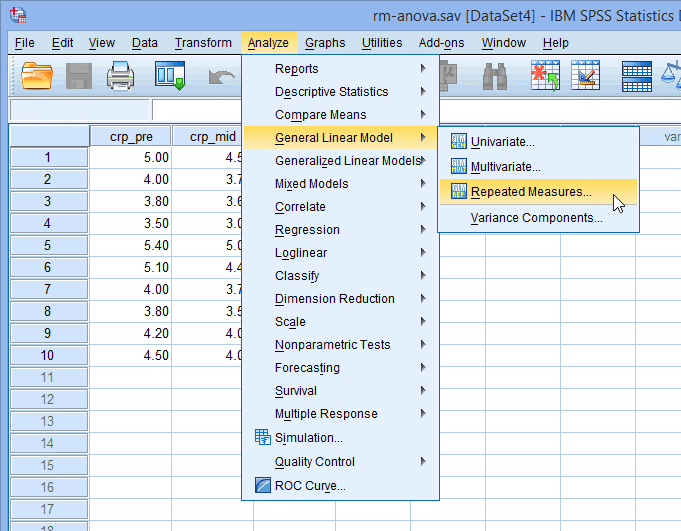Click the Insert Cases toolbar icon
Image resolution: width=681 pixels, height=531 pixels.
(x=545, y=76)
